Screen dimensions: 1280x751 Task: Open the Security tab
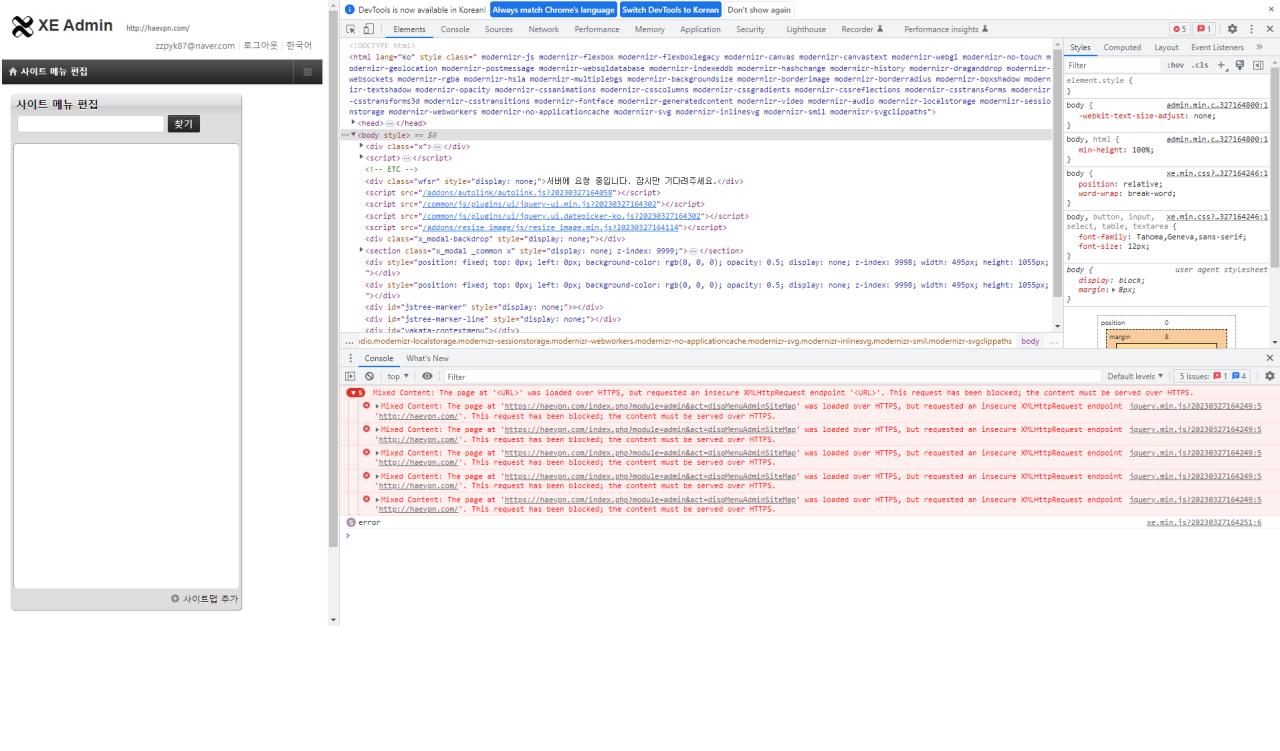pyautogui.click(x=750, y=30)
